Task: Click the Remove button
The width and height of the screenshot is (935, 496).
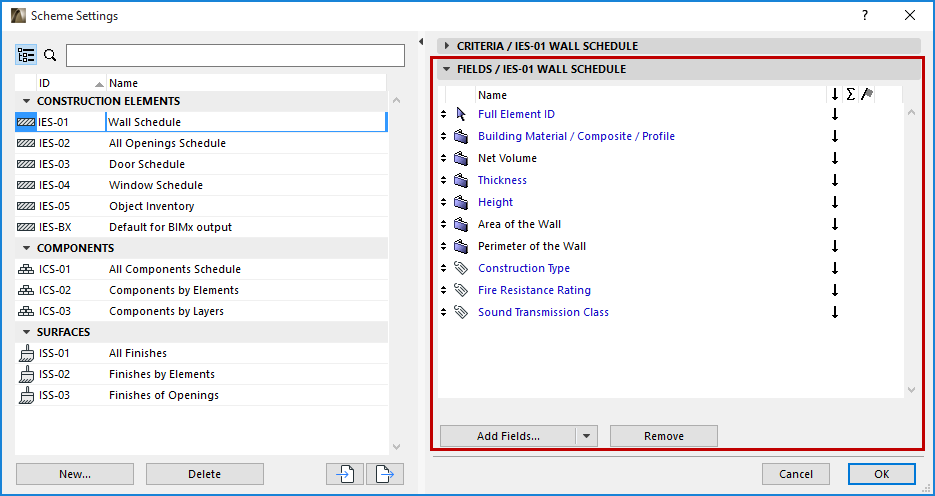Action: (664, 436)
